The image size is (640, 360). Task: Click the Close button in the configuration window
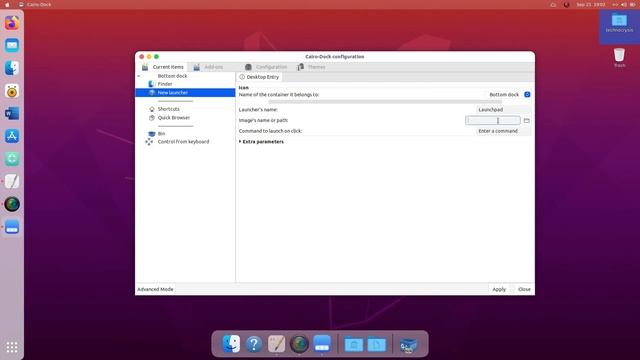click(x=524, y=289)
